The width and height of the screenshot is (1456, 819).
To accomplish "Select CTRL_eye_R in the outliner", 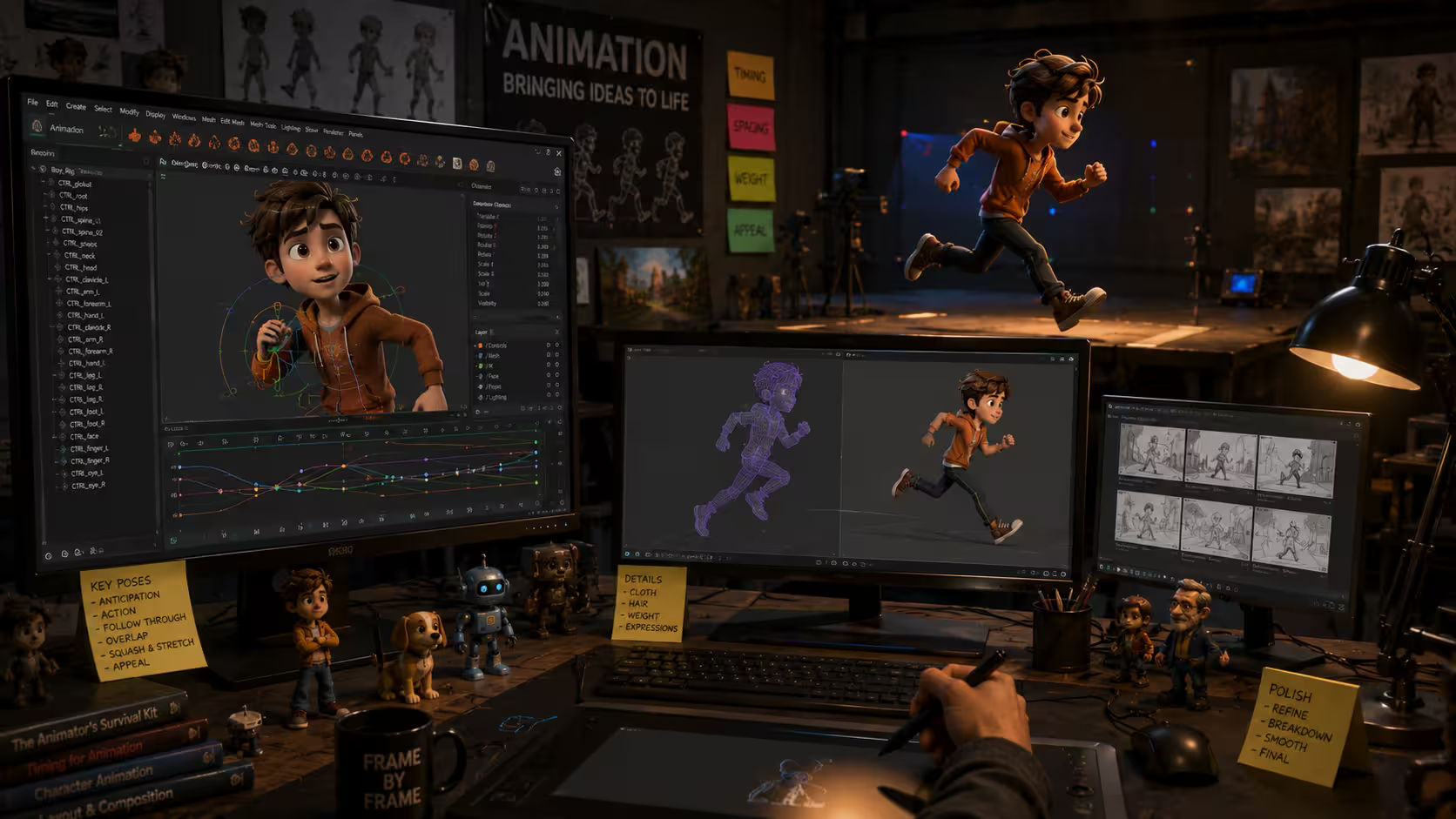I will (88, 486).
